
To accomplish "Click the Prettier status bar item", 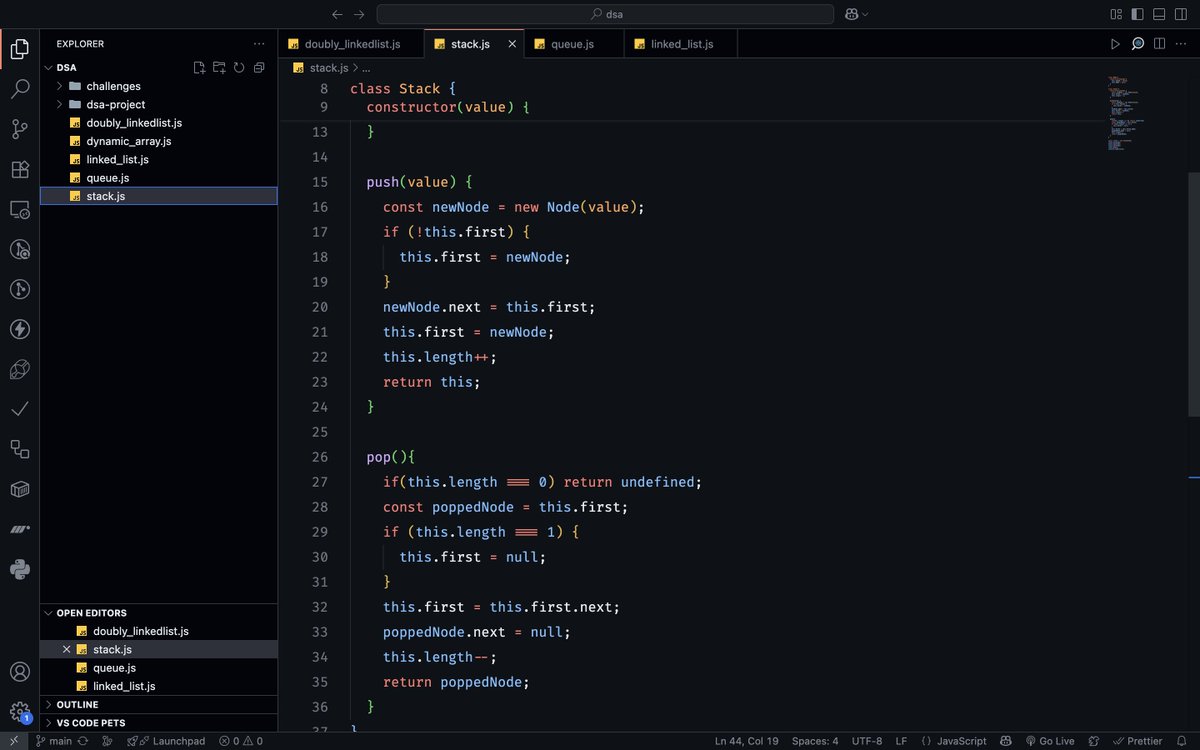I will coord(1138,741).
